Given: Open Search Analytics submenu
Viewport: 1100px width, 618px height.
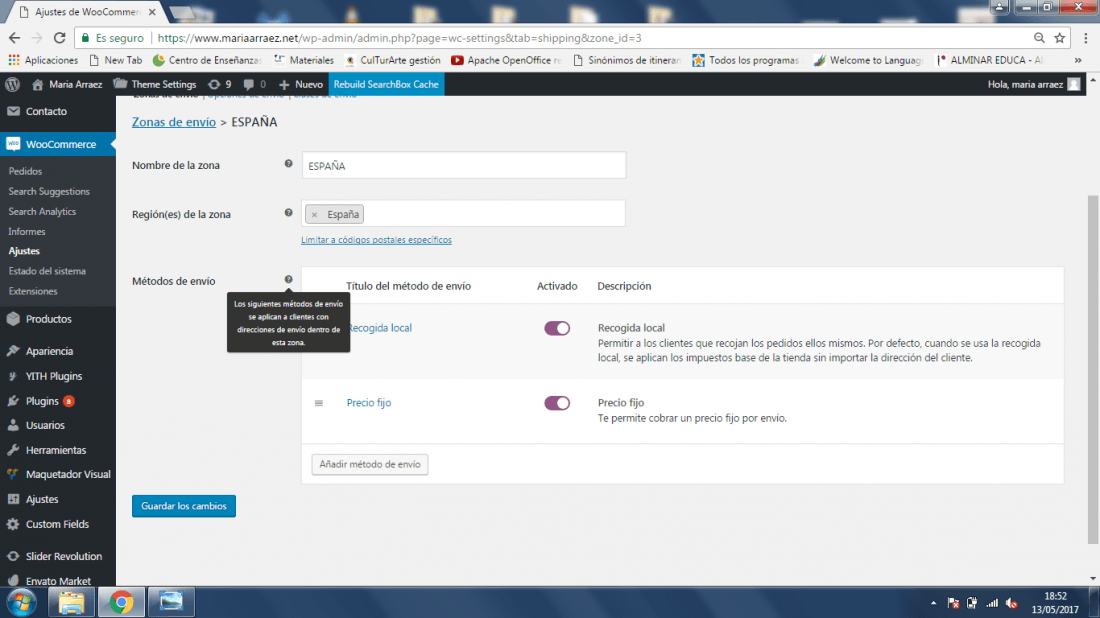Looking at the screenshot, I should (42, 211).
